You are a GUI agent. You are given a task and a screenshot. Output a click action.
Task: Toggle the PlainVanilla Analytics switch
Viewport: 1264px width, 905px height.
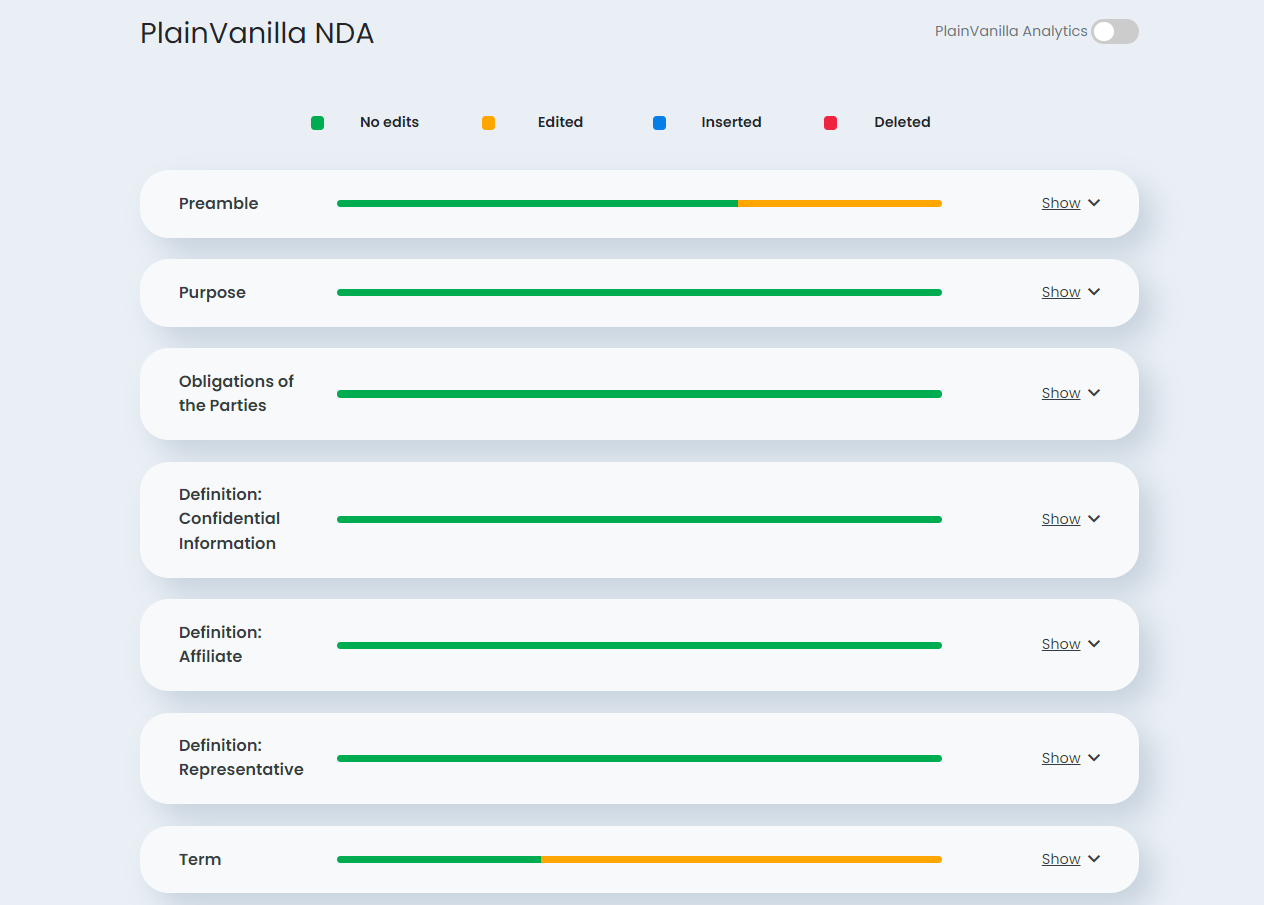[1114, 32]
